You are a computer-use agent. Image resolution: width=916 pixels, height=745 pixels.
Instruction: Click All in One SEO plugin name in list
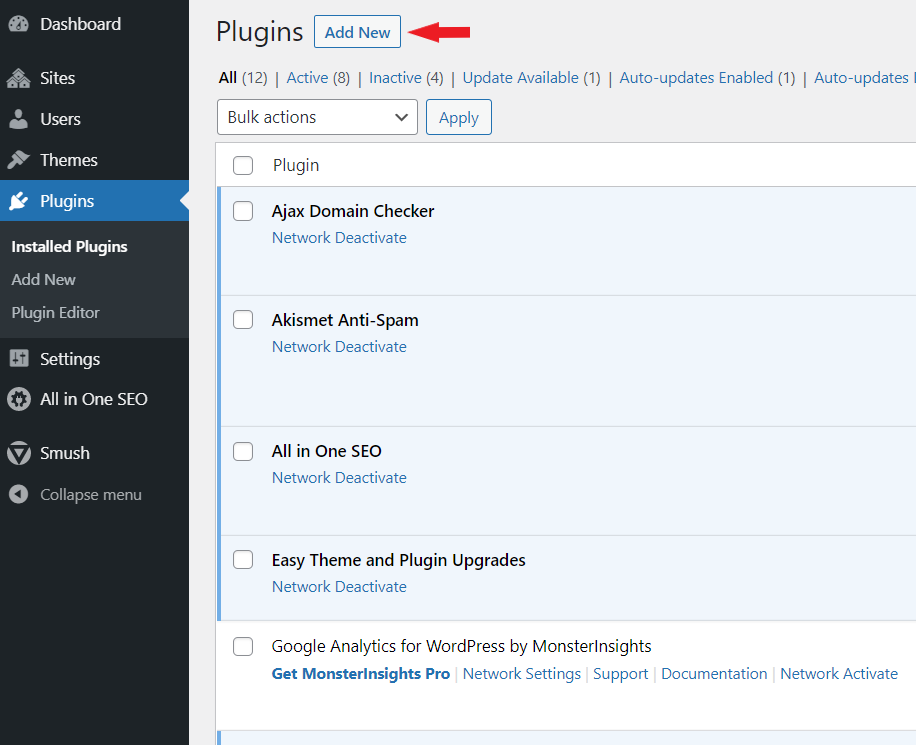[327, 451]
